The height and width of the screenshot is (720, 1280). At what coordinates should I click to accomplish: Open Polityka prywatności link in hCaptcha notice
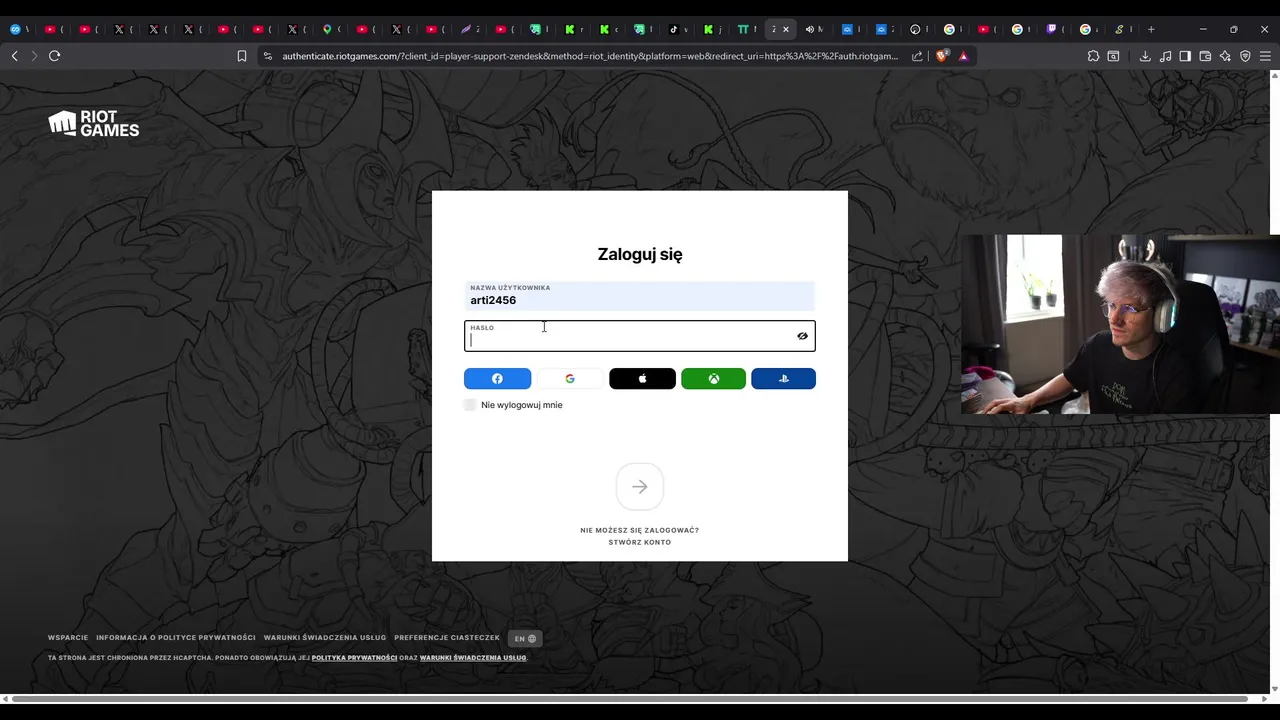(354, 658)
